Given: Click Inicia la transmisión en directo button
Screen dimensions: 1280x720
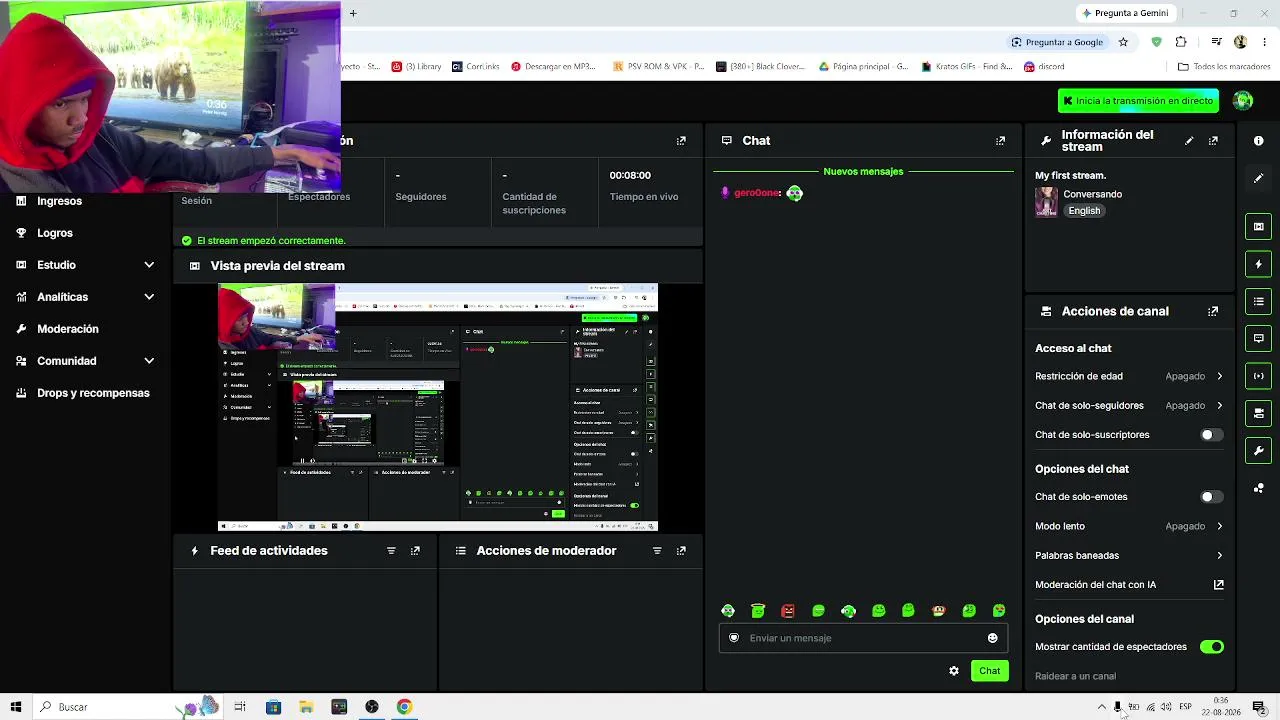Looking at the screenshot, I should coord(1138,101).
